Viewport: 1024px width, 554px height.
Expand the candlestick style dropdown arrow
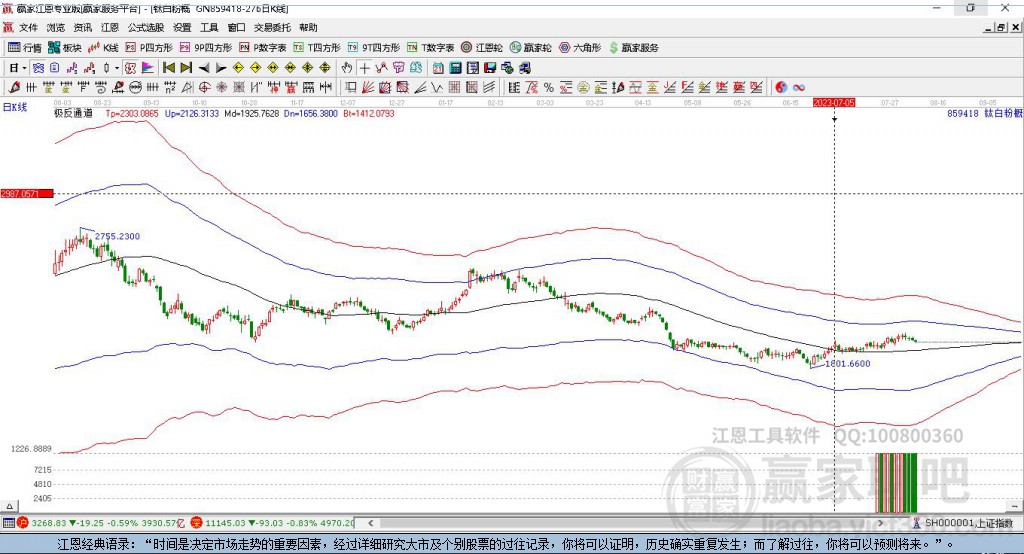pos(117,68)
